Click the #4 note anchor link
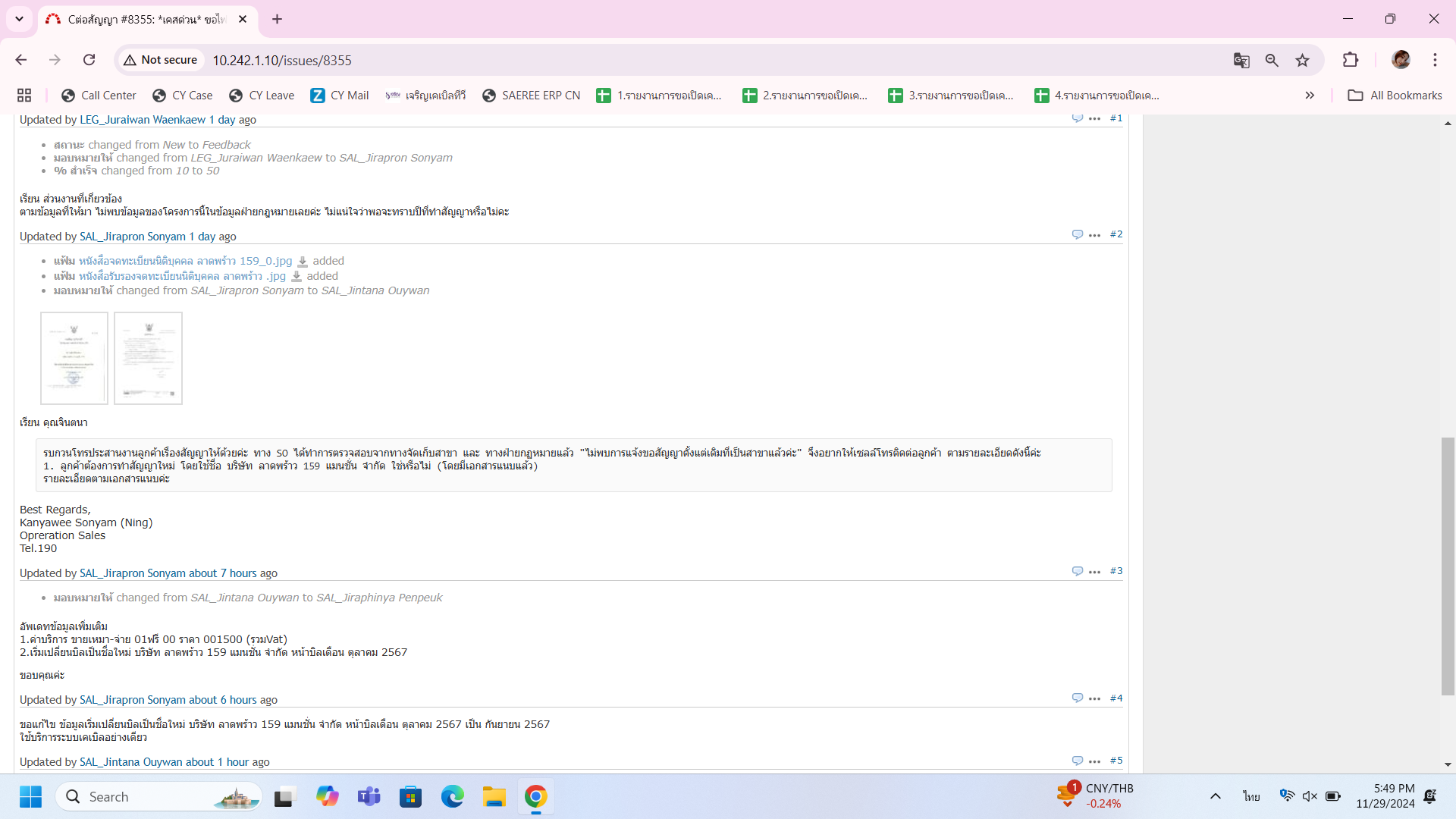 [1116, 698]
